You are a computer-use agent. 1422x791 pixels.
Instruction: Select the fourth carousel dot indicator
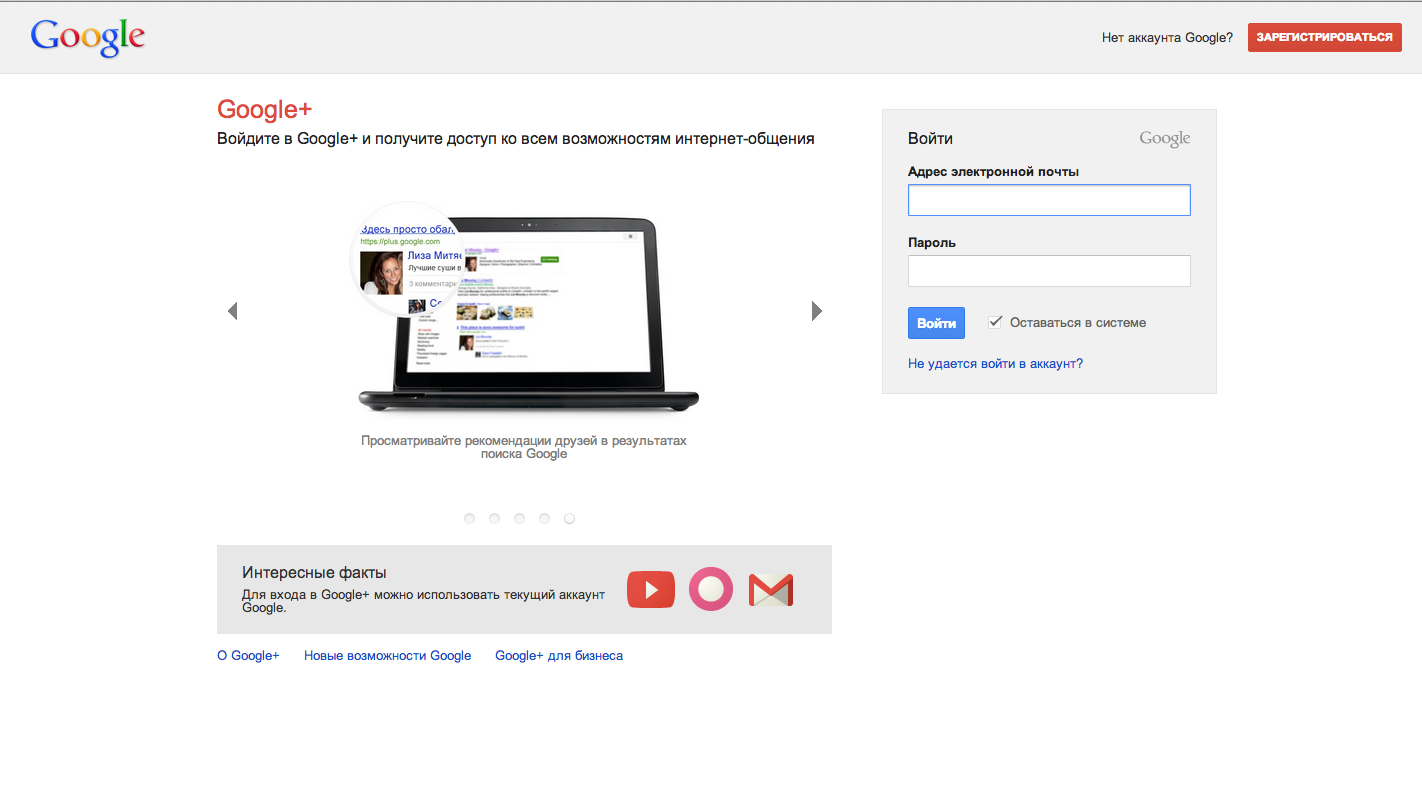(545, 518)
